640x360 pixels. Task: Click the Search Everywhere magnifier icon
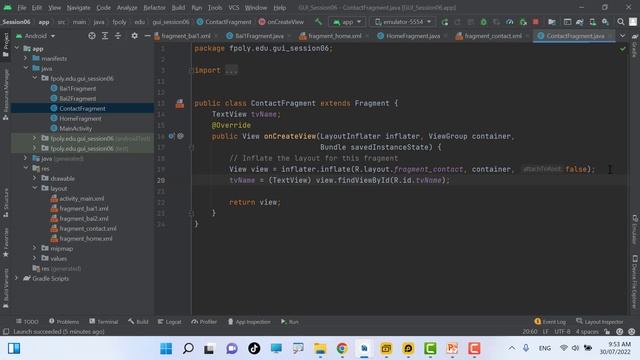[x=621, y=22]
